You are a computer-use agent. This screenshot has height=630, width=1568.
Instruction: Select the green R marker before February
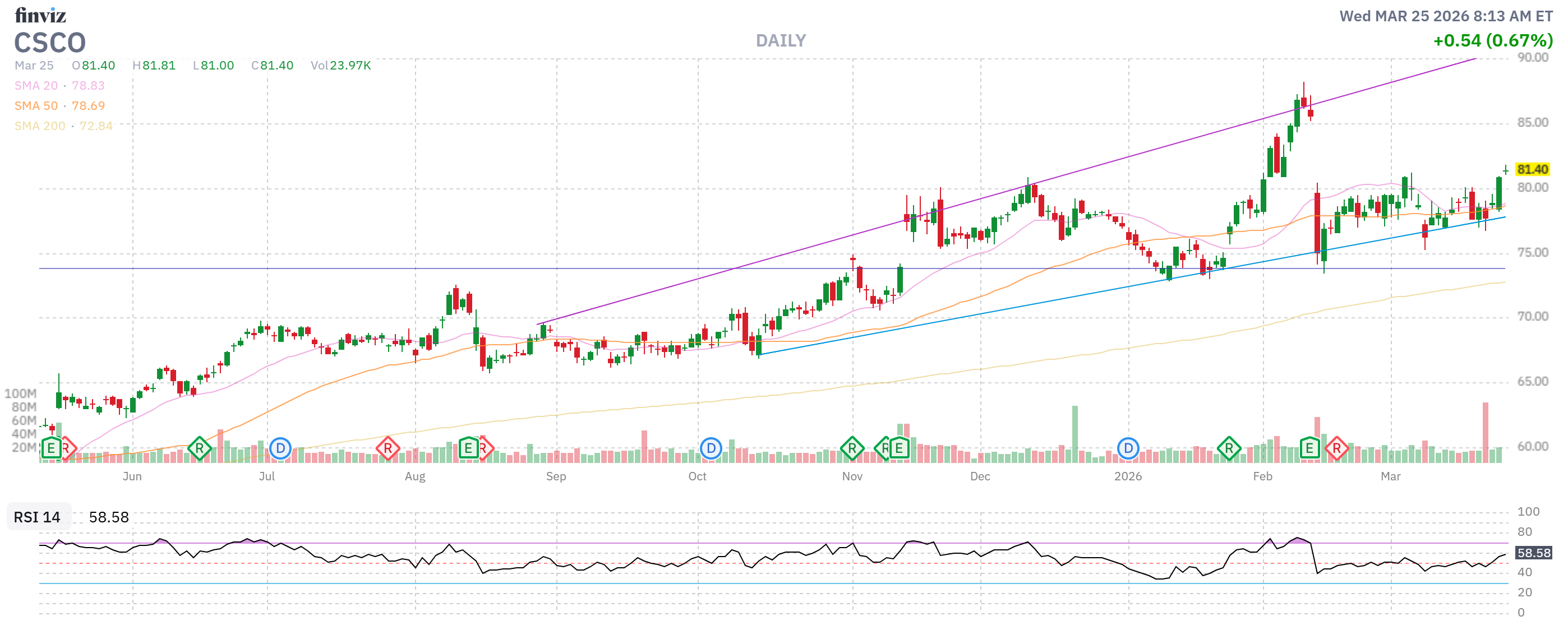click(1229, 449)
